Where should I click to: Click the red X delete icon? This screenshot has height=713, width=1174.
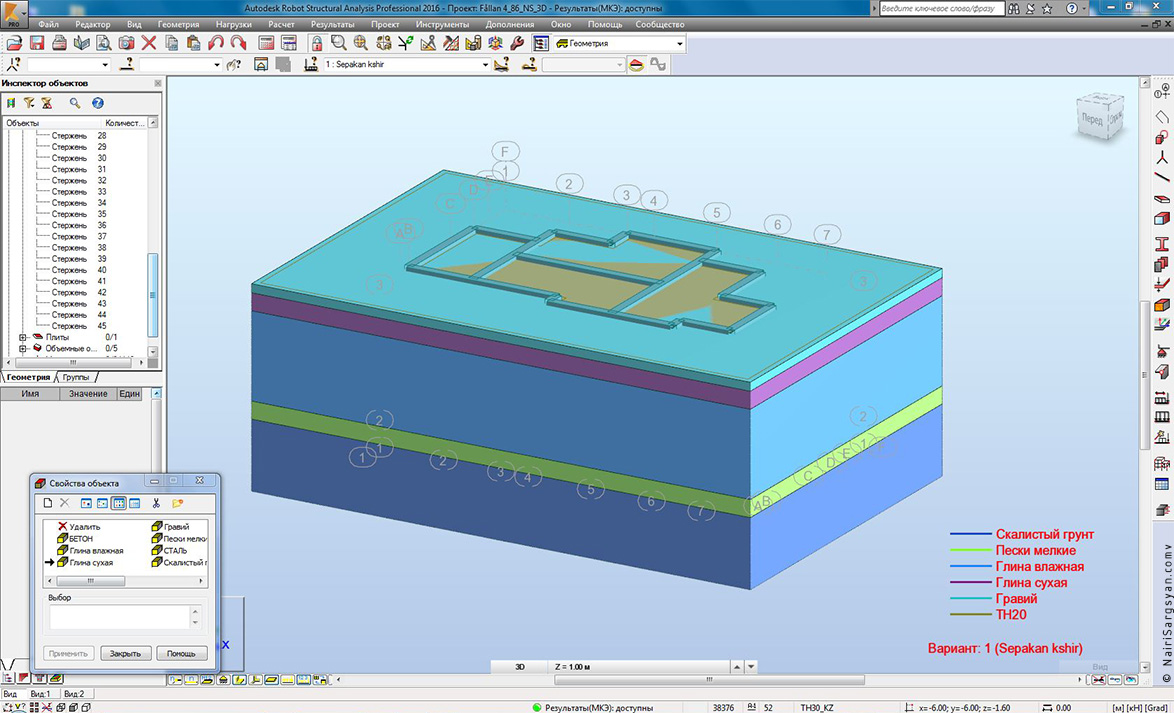[149, 43]
